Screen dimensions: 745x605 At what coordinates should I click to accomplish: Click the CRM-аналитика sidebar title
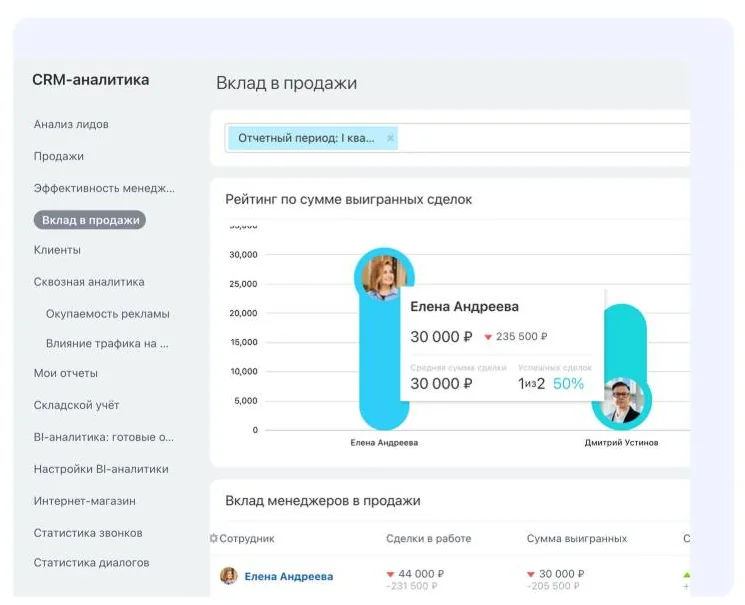pyautogui.click(x=91, y=80)
